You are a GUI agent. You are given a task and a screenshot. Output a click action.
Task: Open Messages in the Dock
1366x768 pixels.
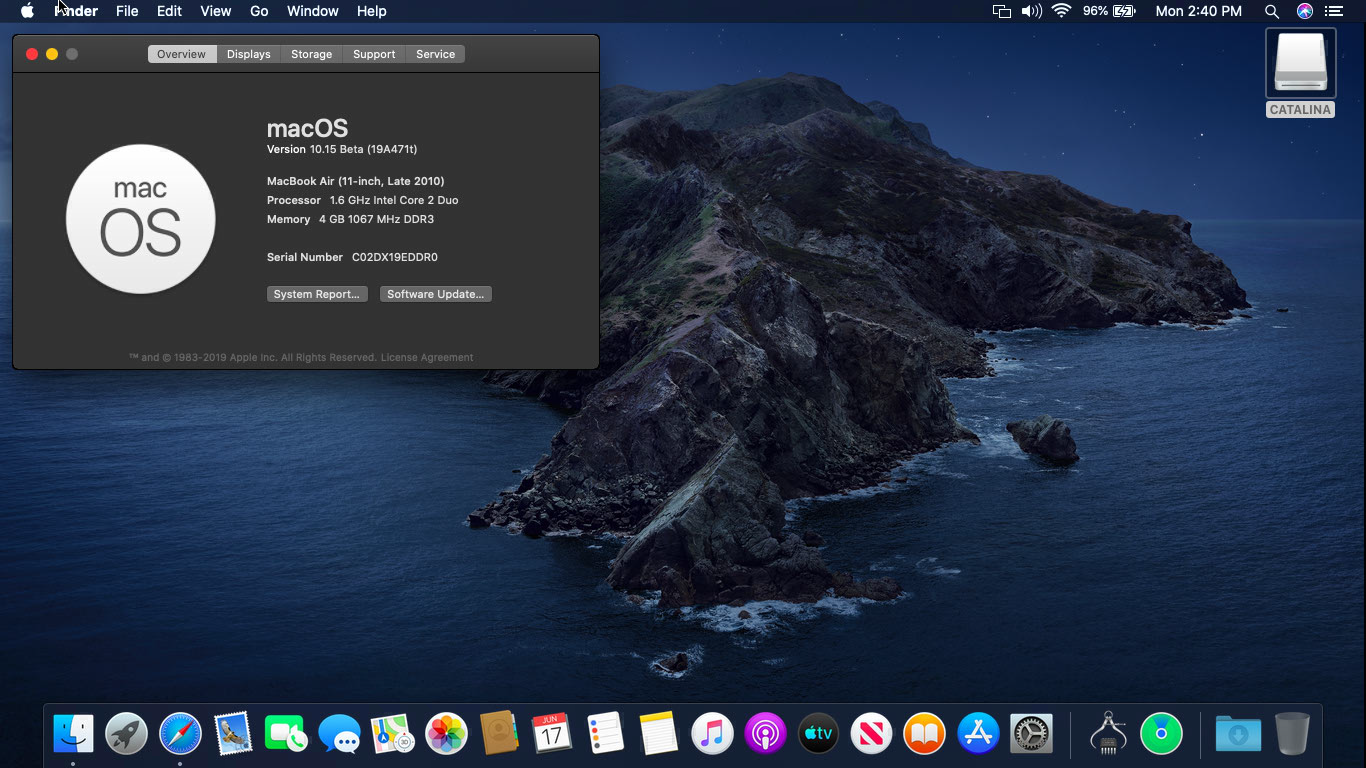pyautogui.click(x=340, y=733)
